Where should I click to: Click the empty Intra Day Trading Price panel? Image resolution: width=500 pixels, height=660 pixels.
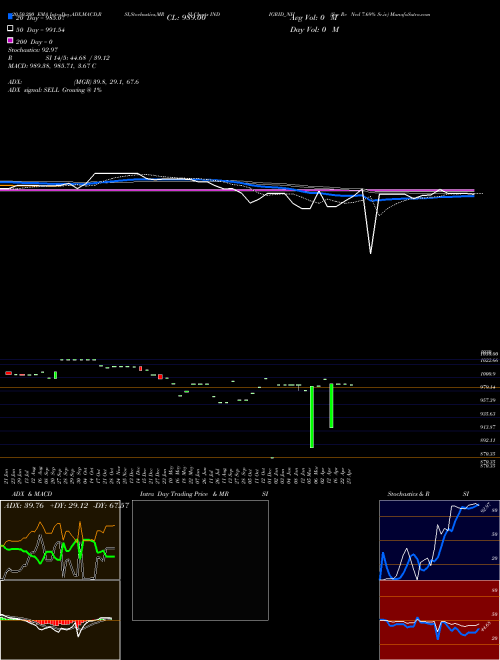(x=200, y=560)
